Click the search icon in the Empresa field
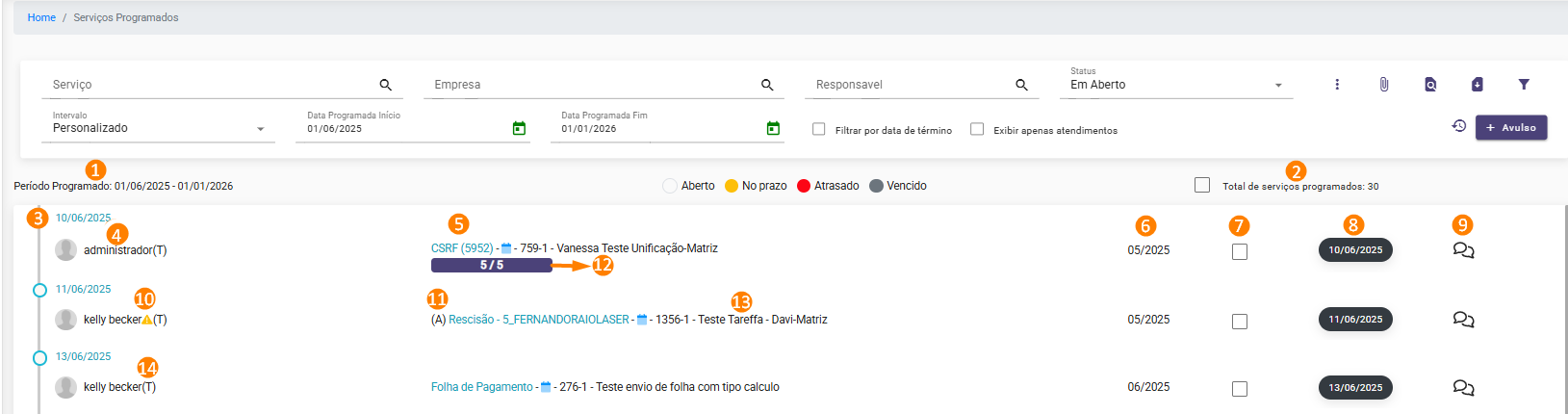The height and width of the screenshot is (414, 1568). [x=767, y=85]
